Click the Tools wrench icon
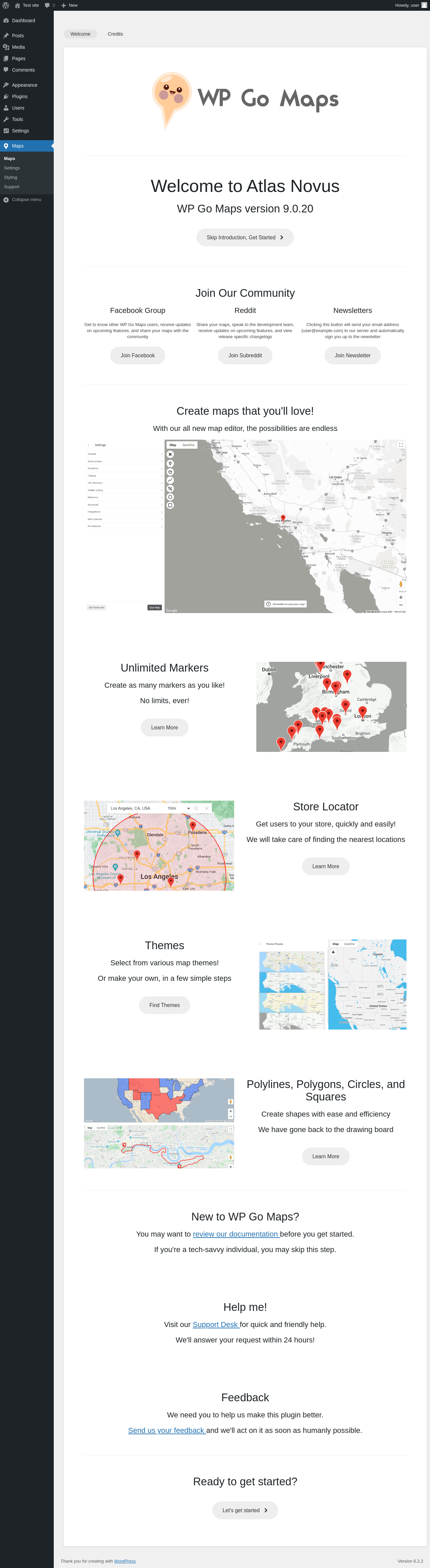The height and width of the screenshot is (1568, 430). click(x=6, y=119)
